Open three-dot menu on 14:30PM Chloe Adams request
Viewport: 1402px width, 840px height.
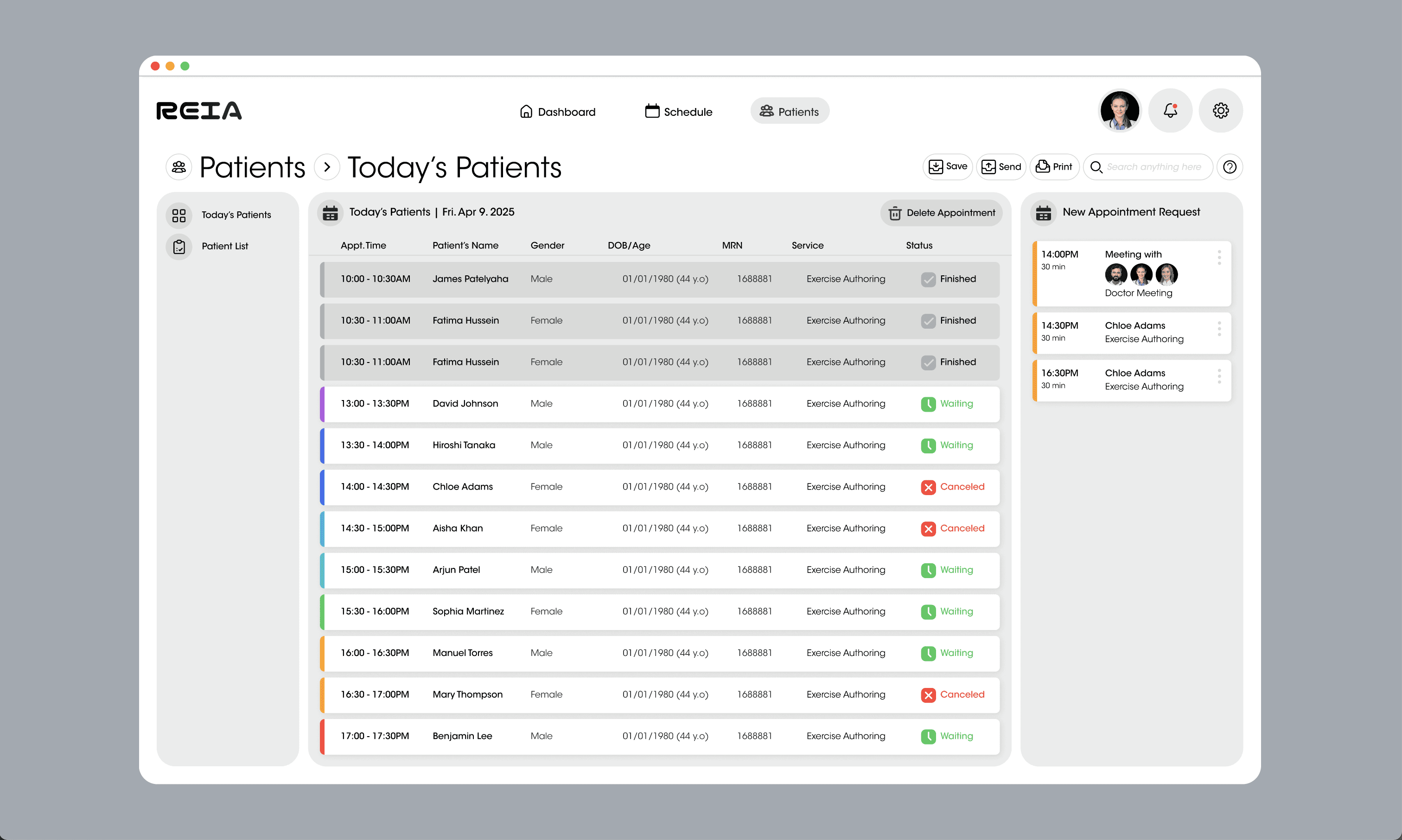(1219, 329)
